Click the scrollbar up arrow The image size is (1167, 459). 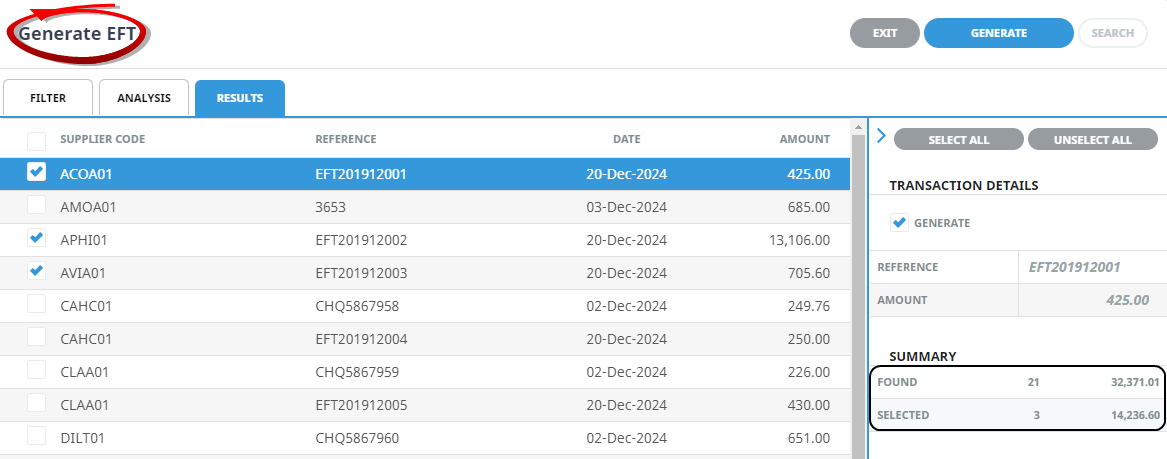(x=857, y=127)
